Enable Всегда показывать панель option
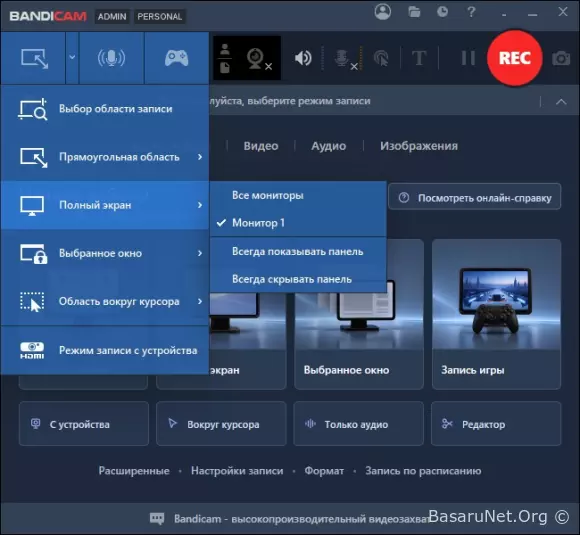This screenshot has height=535, width=580. [x=298, y=252]
